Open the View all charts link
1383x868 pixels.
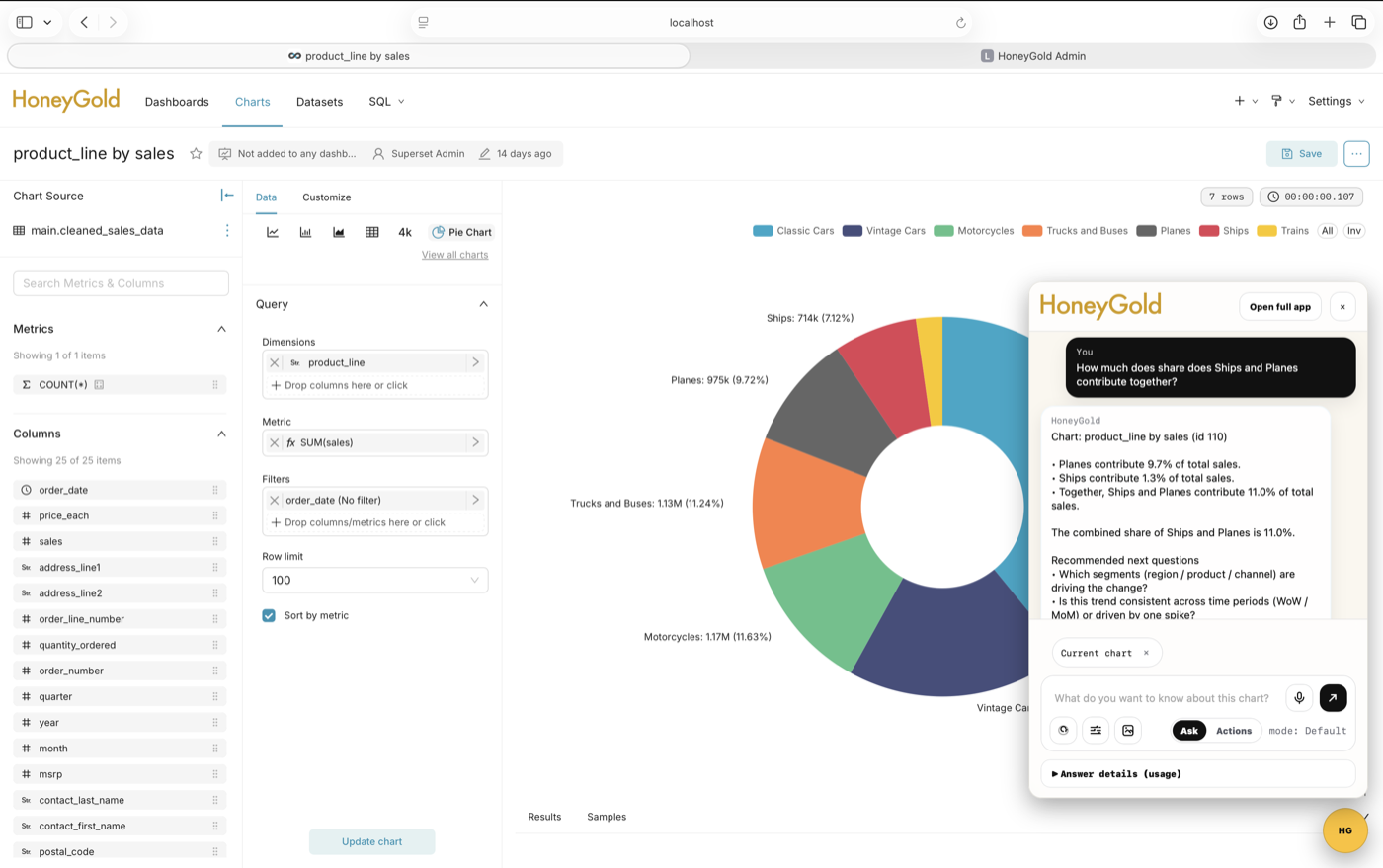[454, 255]
